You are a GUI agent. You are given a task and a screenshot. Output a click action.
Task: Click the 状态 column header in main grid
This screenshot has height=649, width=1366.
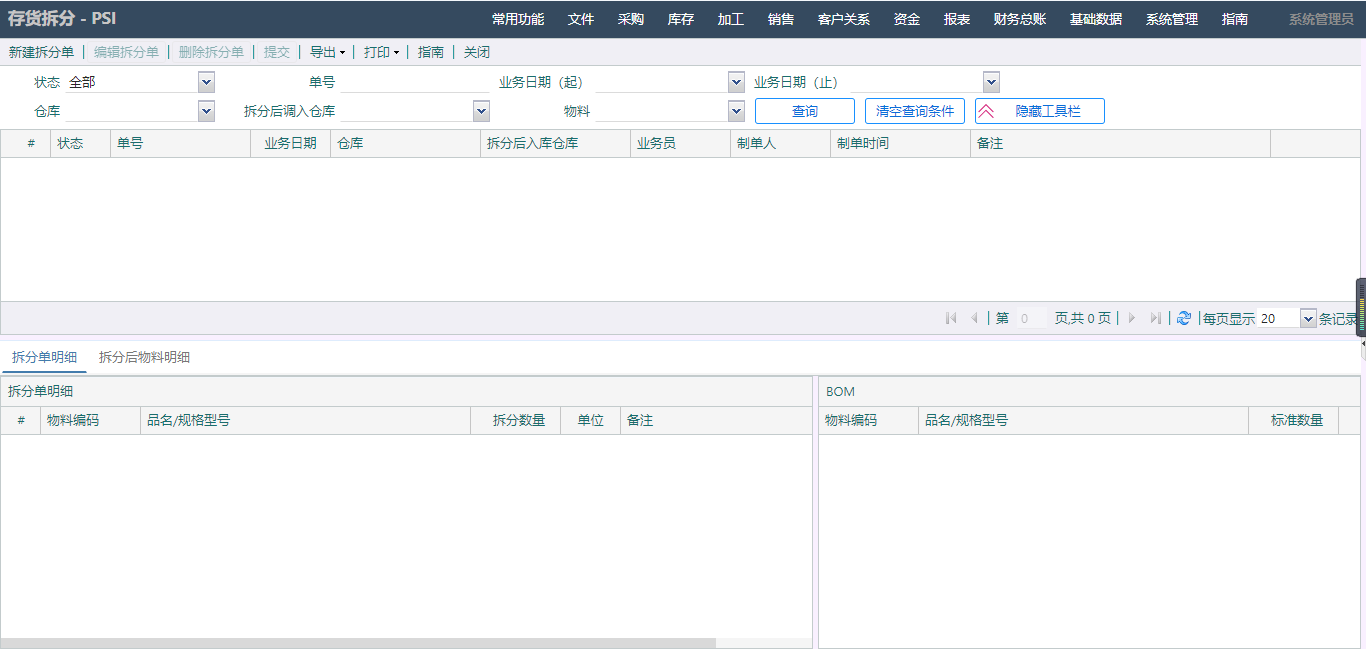point(80,143)
